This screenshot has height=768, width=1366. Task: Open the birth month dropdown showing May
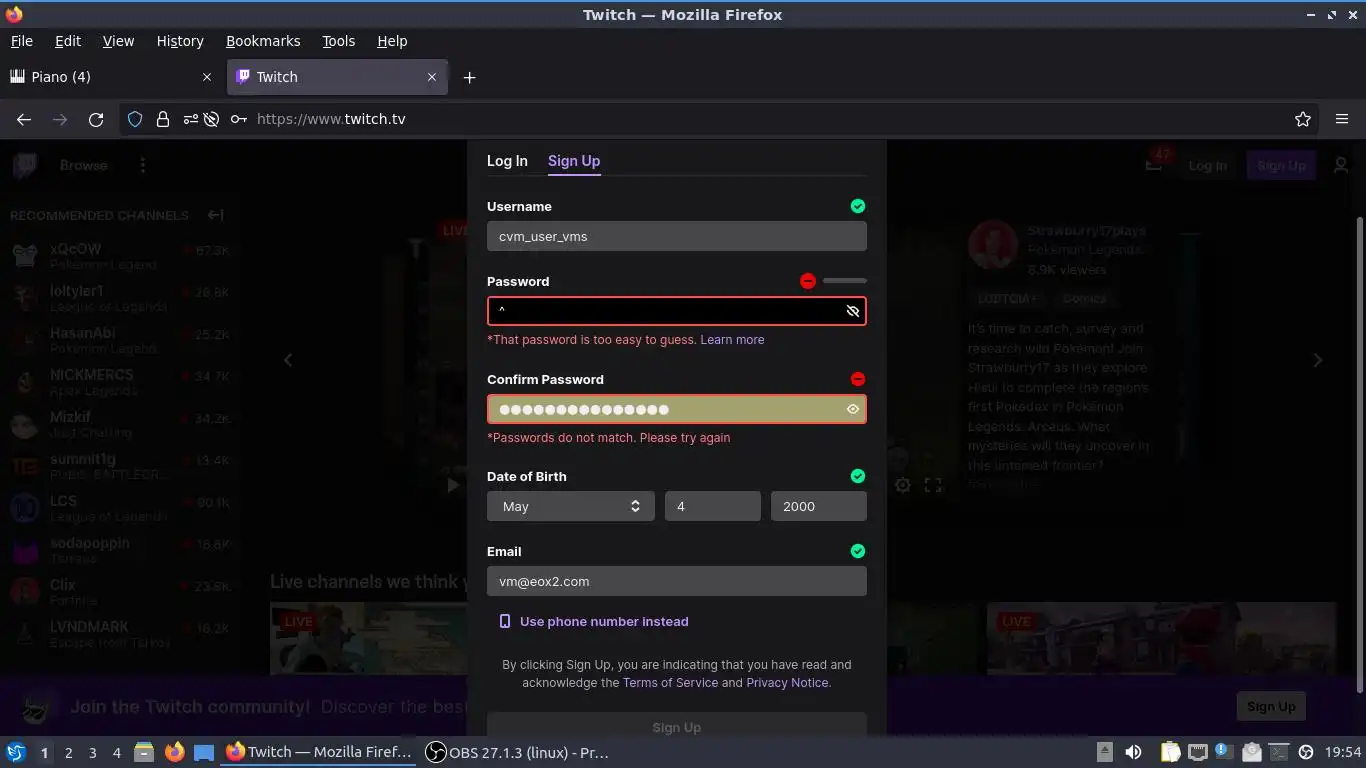(x=571, y=506)
